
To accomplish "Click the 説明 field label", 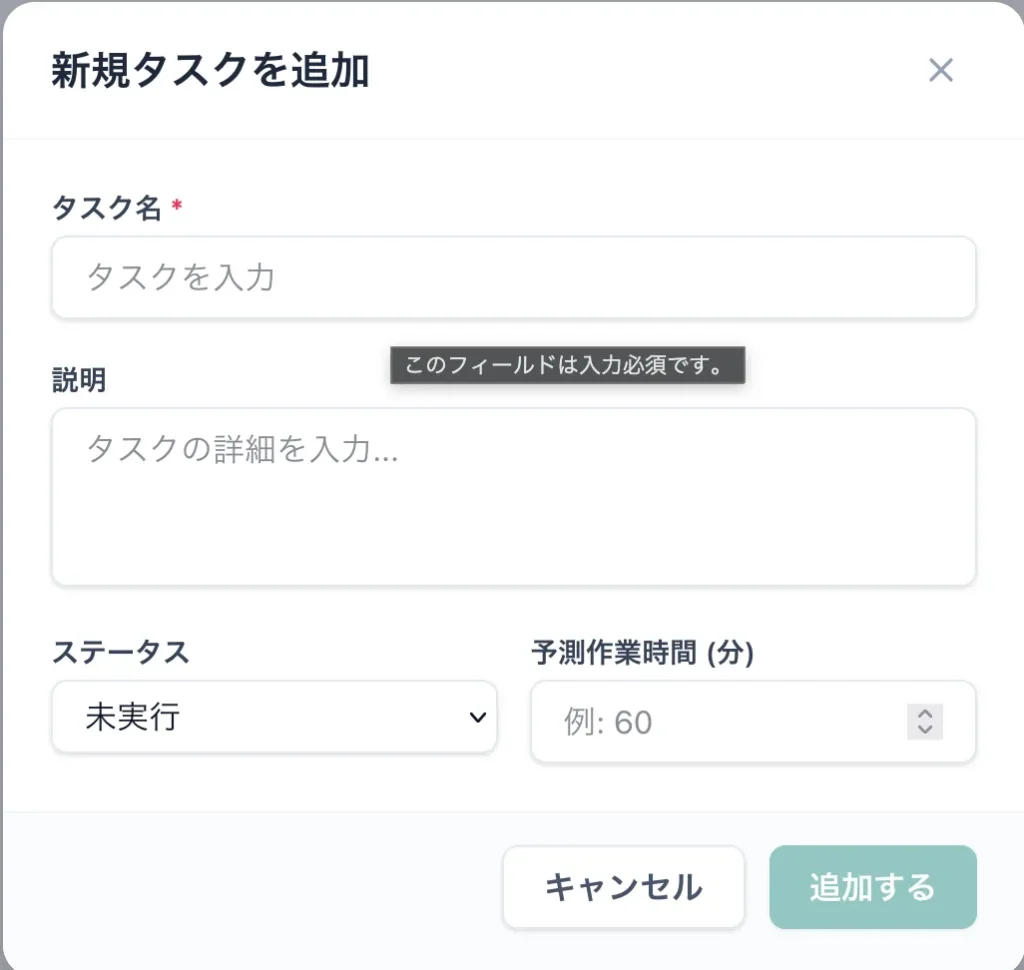I will click(79, 380).
